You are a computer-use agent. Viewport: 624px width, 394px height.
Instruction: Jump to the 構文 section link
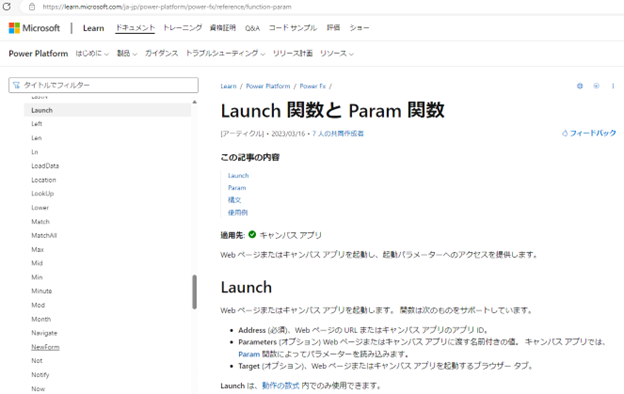coord(234,200)
